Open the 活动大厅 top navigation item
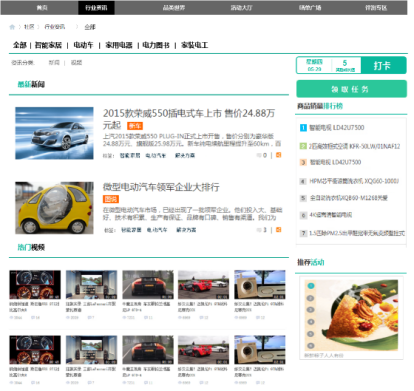Image resolution: width=414 pixels, height=391 pixels. [242, 8]
